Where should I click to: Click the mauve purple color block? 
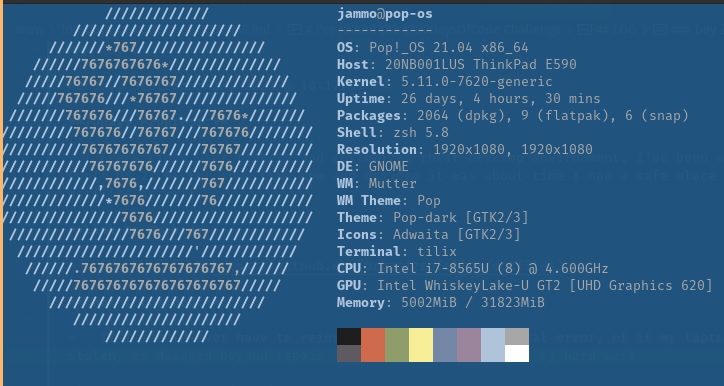coord(469,345)
